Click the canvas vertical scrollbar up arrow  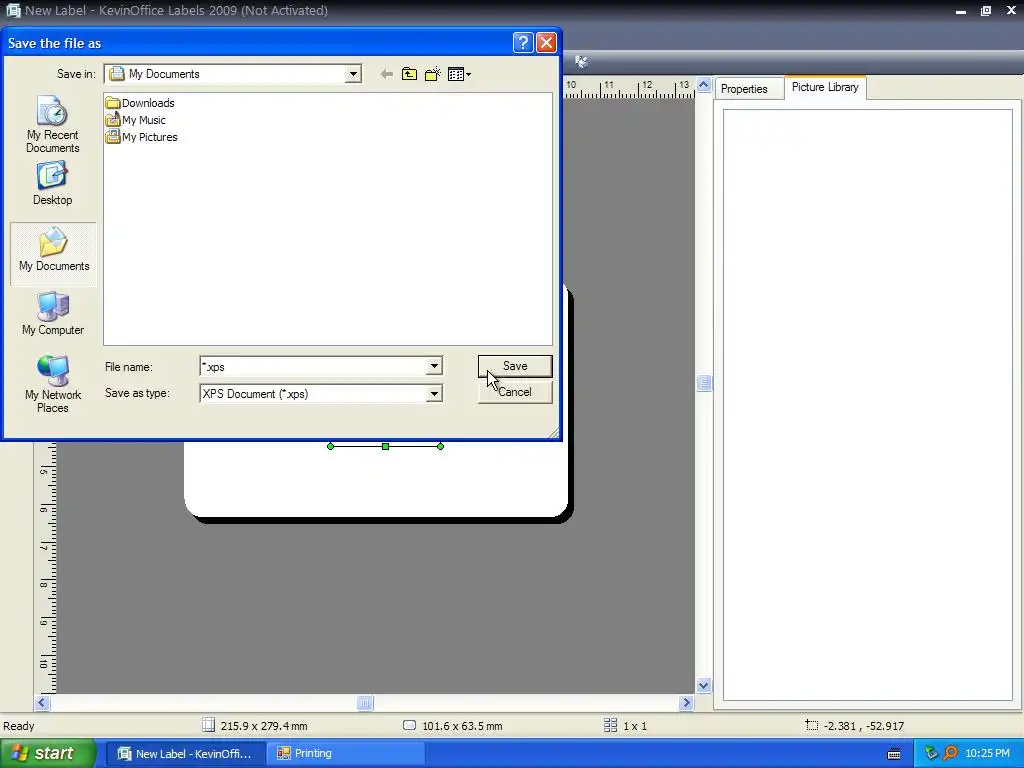coord(703,85)
